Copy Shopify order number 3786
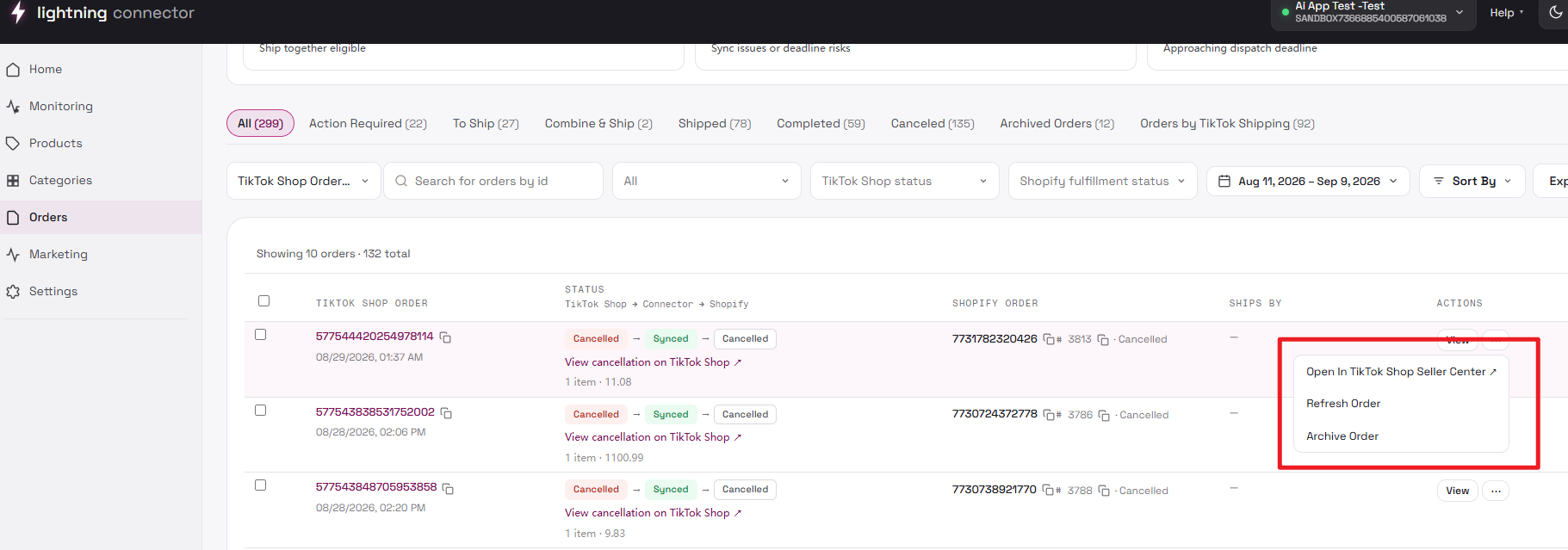The height and width of the screenshot is (550, 1568). [1104, 416]
